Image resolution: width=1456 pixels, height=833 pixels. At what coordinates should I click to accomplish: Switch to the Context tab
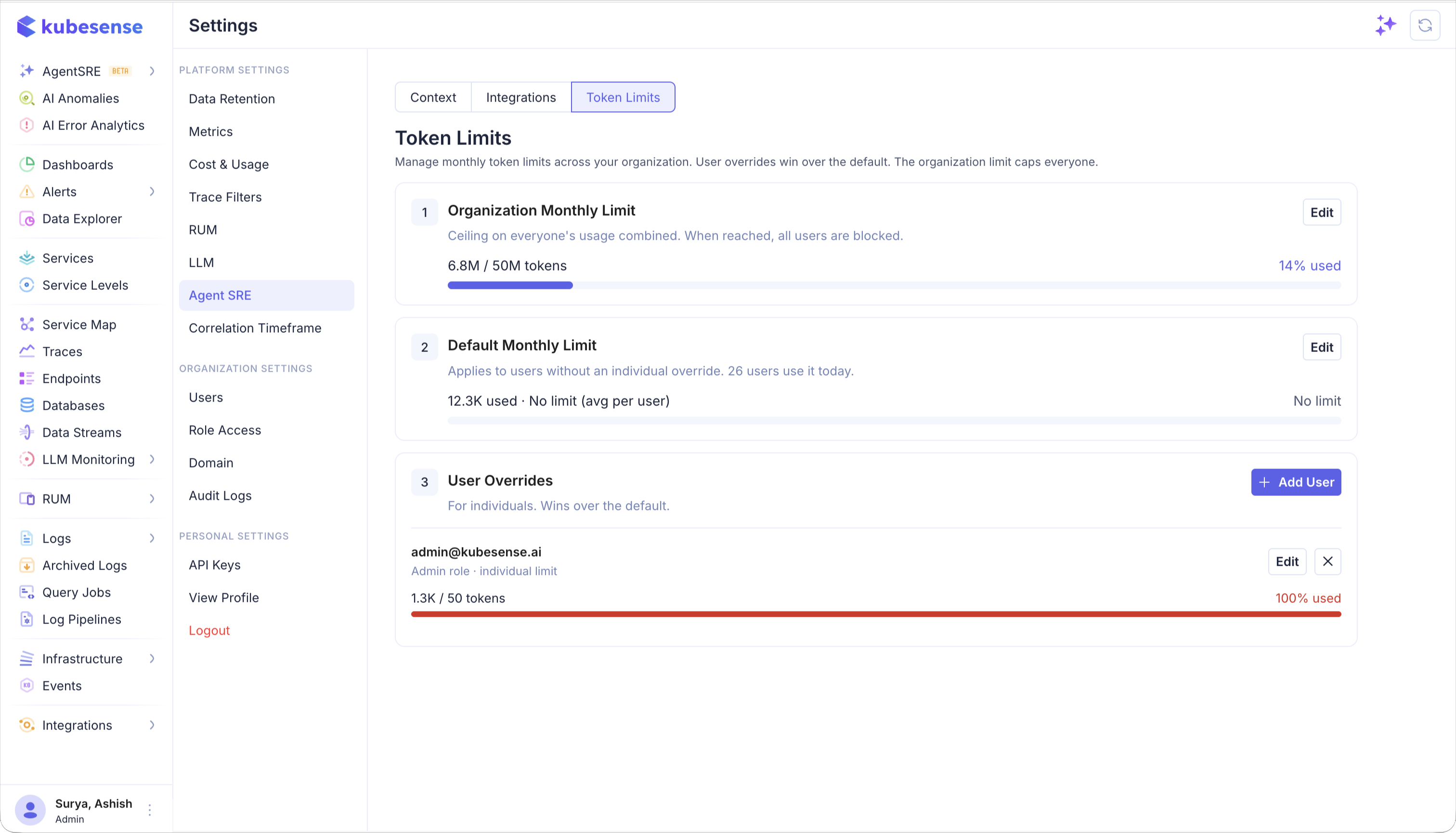point(433,97)
